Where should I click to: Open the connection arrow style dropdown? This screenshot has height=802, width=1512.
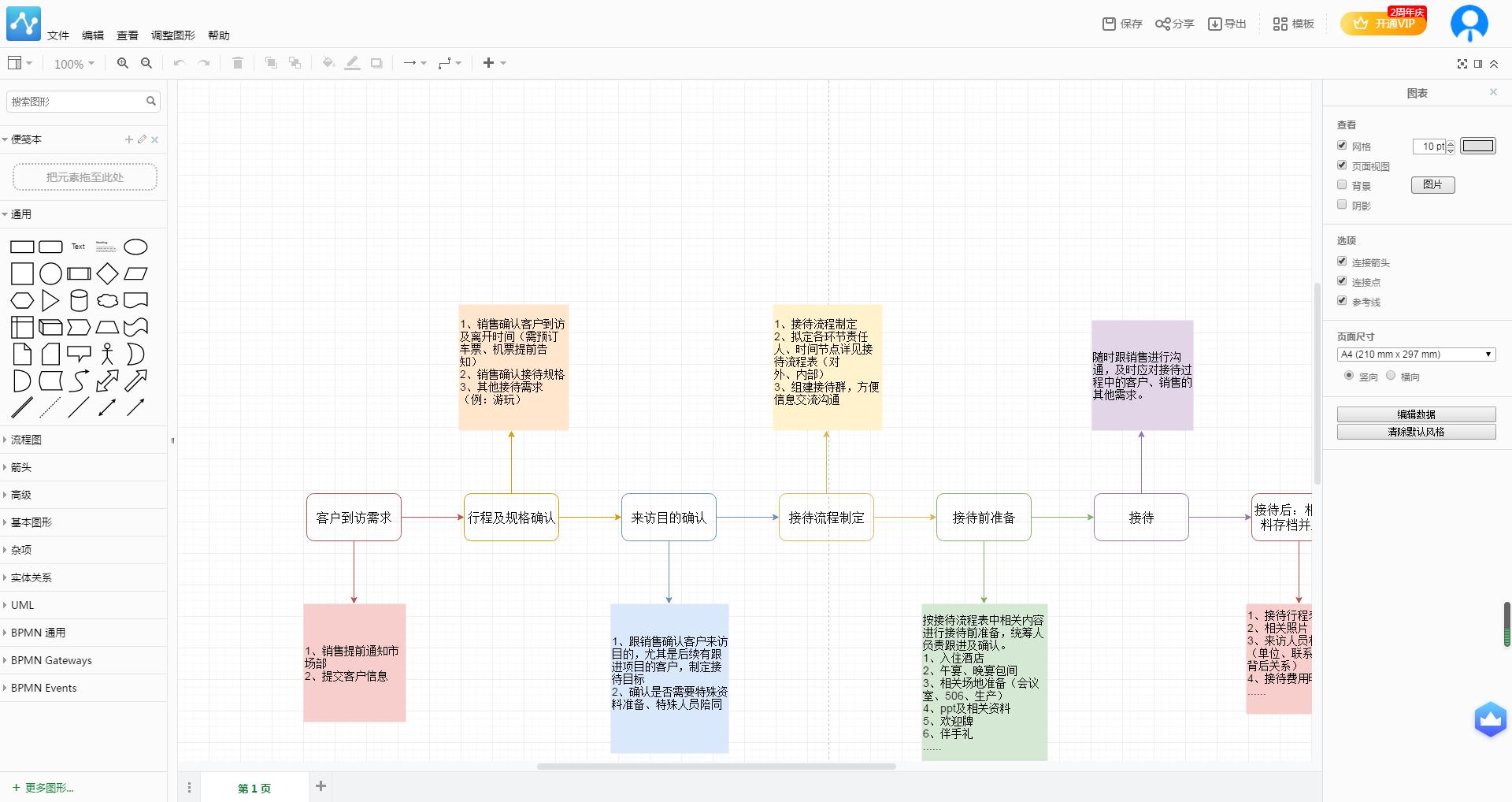click(x=414, y=63)
